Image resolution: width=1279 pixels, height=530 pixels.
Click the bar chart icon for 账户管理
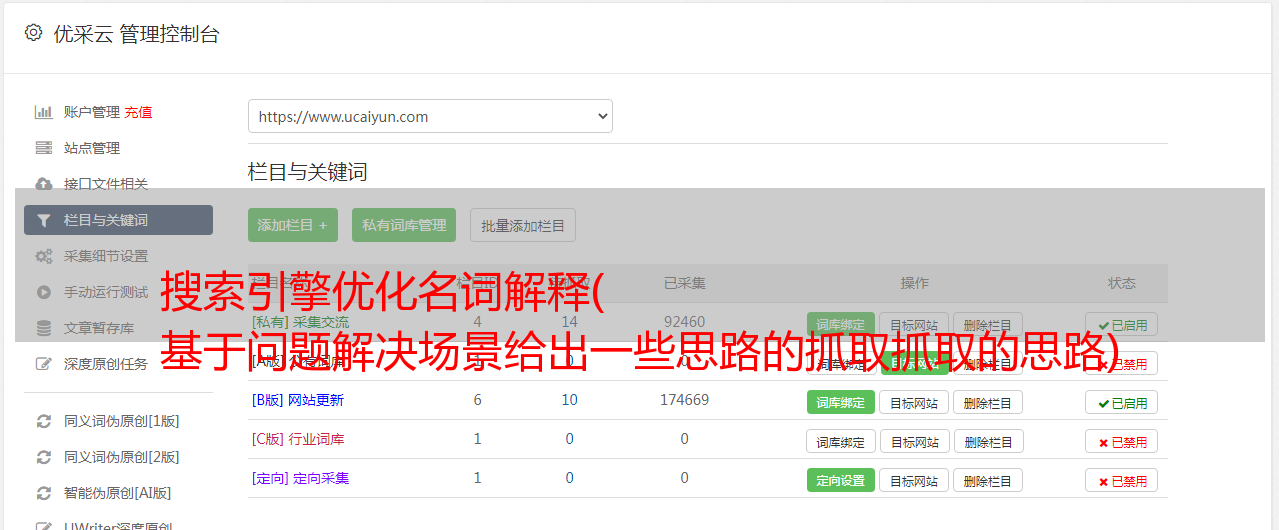click(x=43, y=112)
